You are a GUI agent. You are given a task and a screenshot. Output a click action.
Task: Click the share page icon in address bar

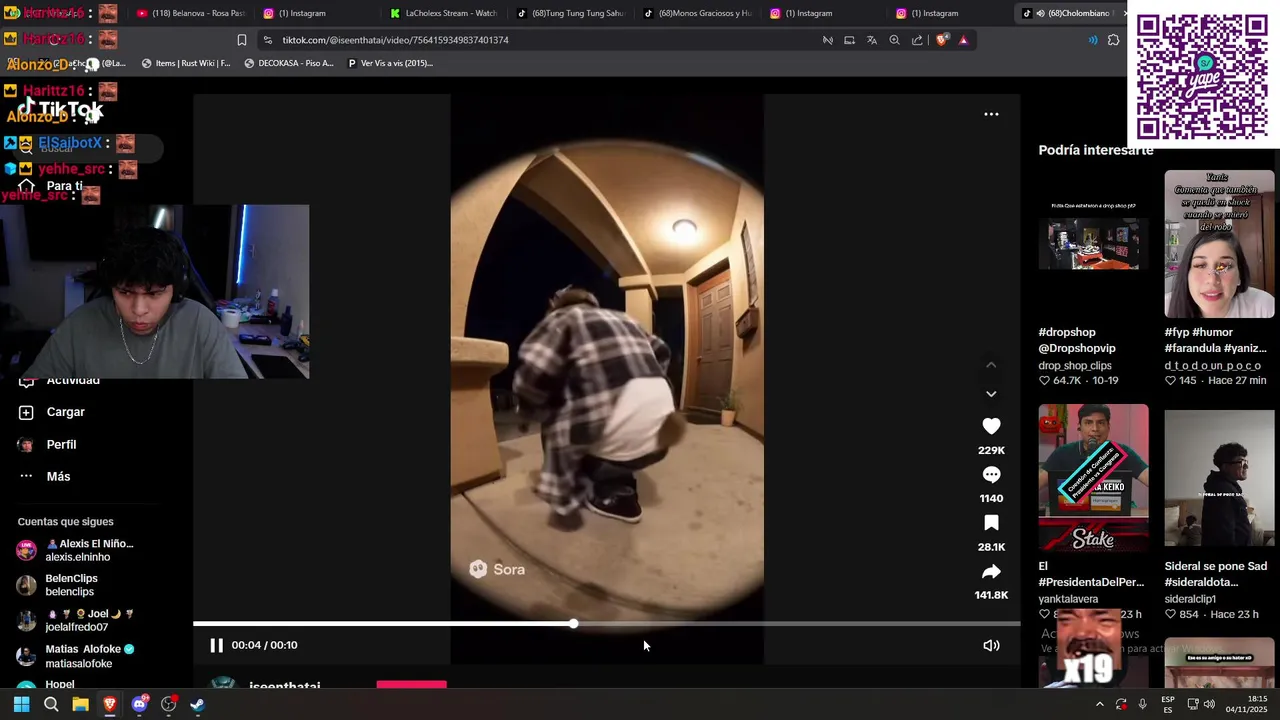(x=917, y=40)
